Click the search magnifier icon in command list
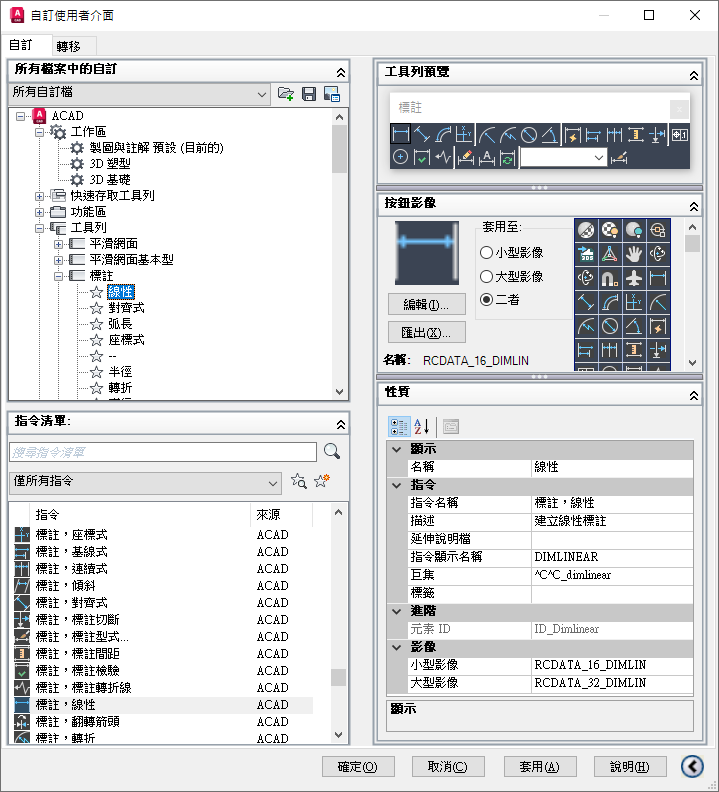 tap(331, 451)
